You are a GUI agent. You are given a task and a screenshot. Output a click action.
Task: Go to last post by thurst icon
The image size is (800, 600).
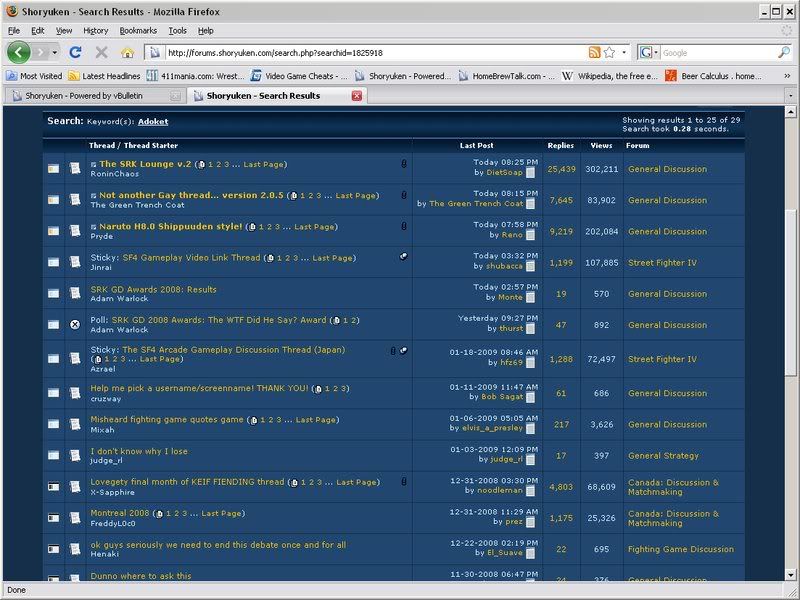(531, 329)
